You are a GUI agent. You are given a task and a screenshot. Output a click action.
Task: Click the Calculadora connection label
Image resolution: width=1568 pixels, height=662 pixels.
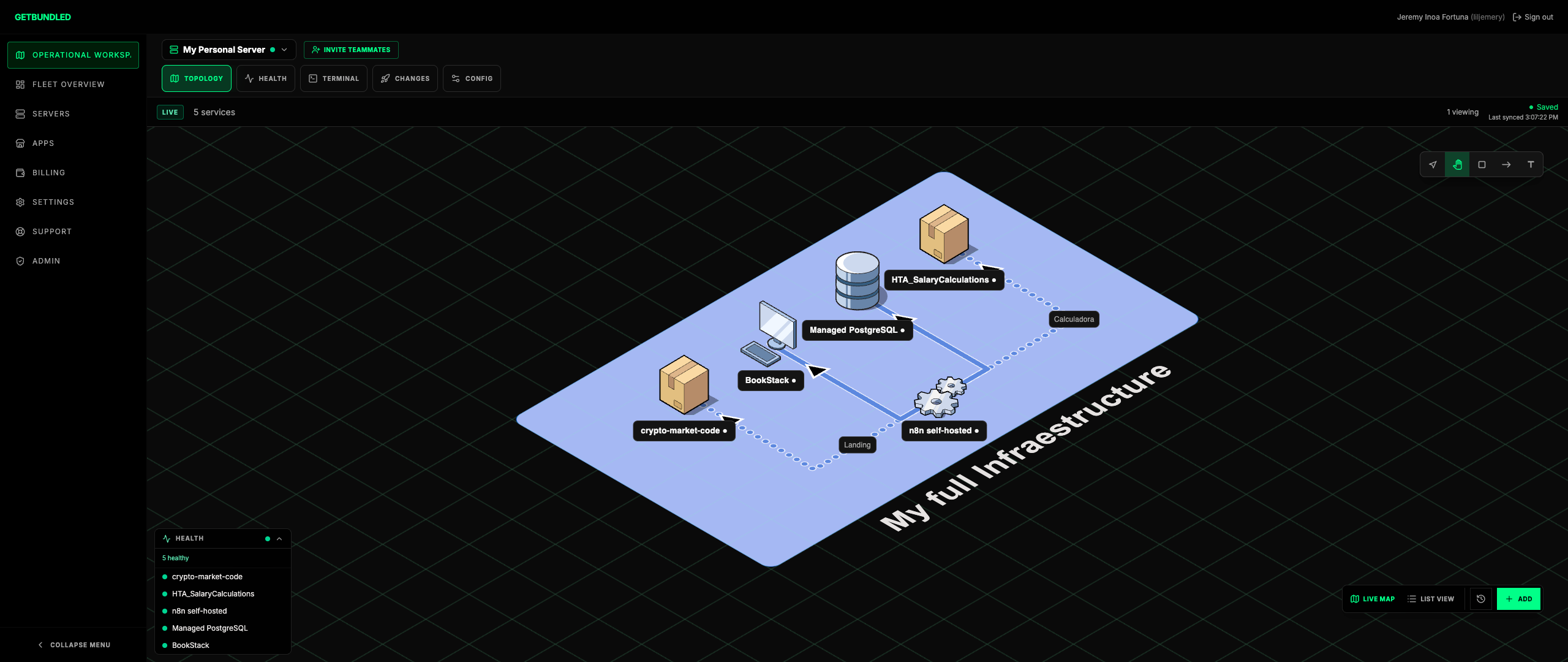pos(1074,319)
